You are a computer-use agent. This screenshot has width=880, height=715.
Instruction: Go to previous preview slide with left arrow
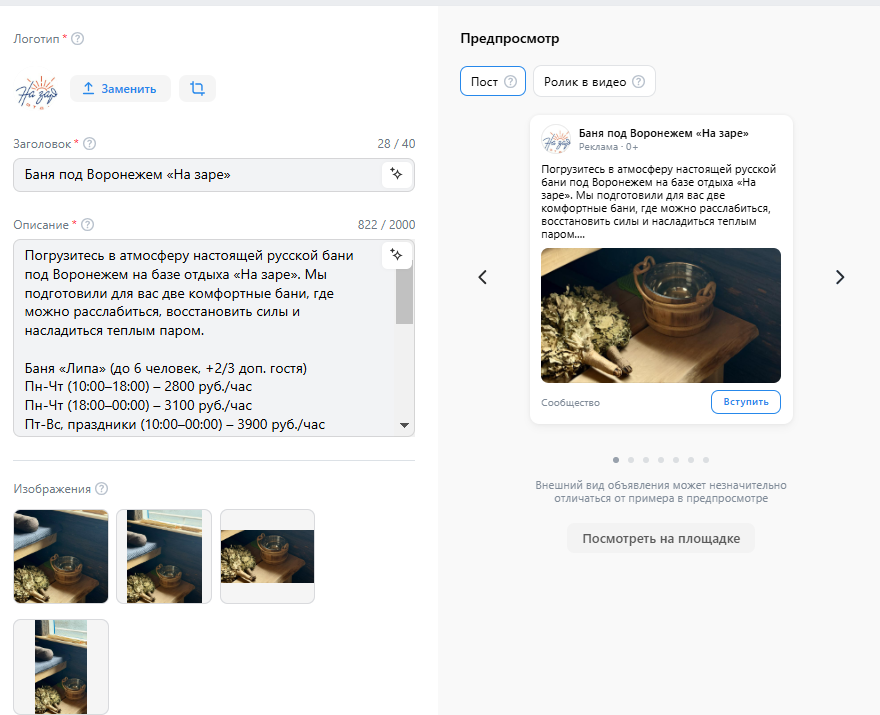482,277
